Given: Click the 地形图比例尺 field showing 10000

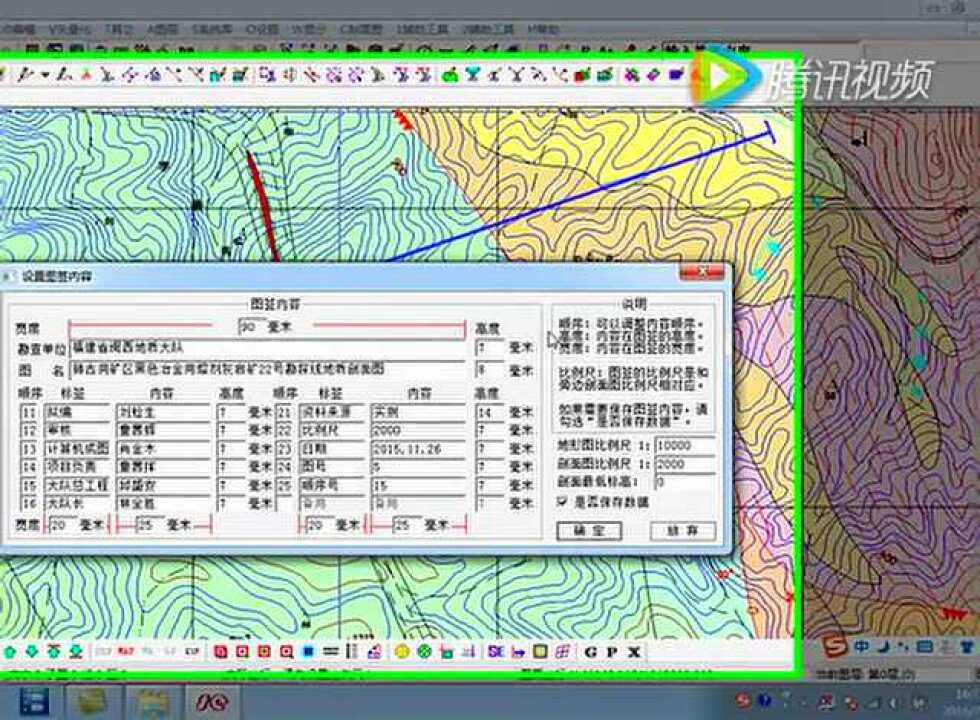Looking at the screenshot, I should [684, 446].
